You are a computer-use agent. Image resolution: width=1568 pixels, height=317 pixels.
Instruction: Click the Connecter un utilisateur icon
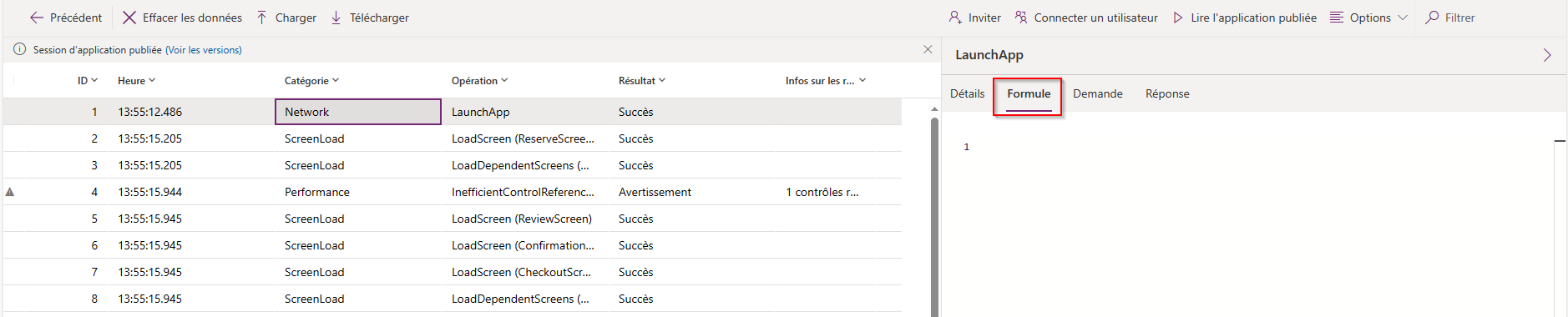pyautogui.click(x=1021, y=18)
